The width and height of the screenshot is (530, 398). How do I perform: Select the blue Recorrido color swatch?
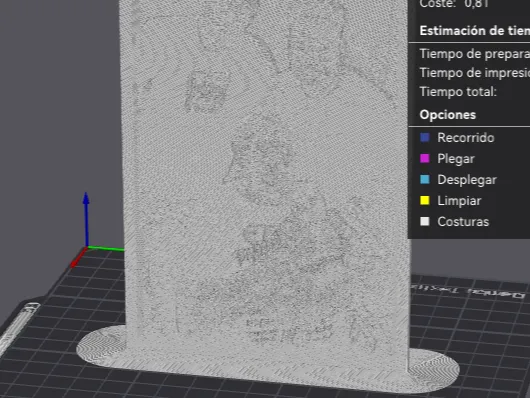[425, 137]
